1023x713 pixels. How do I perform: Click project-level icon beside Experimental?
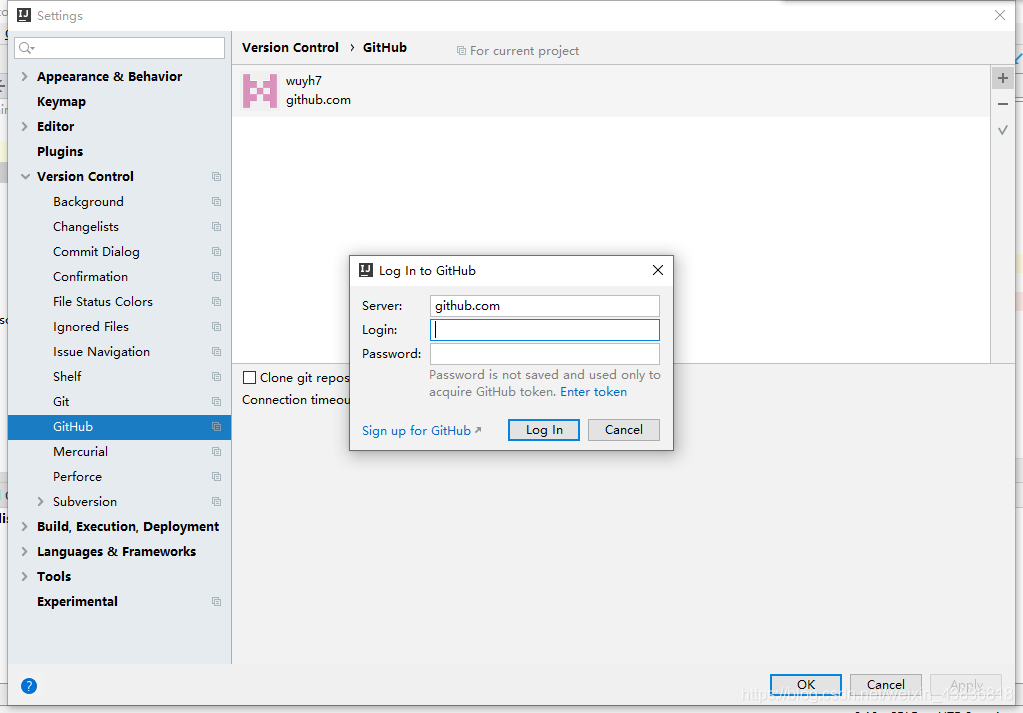tap(217, 601)
